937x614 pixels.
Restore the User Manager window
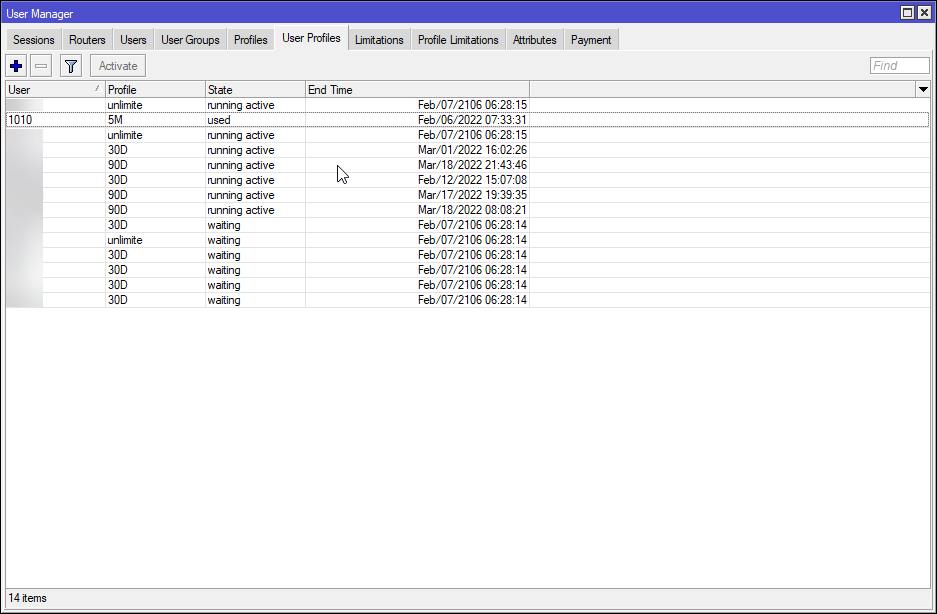click(x=907, y=13)
